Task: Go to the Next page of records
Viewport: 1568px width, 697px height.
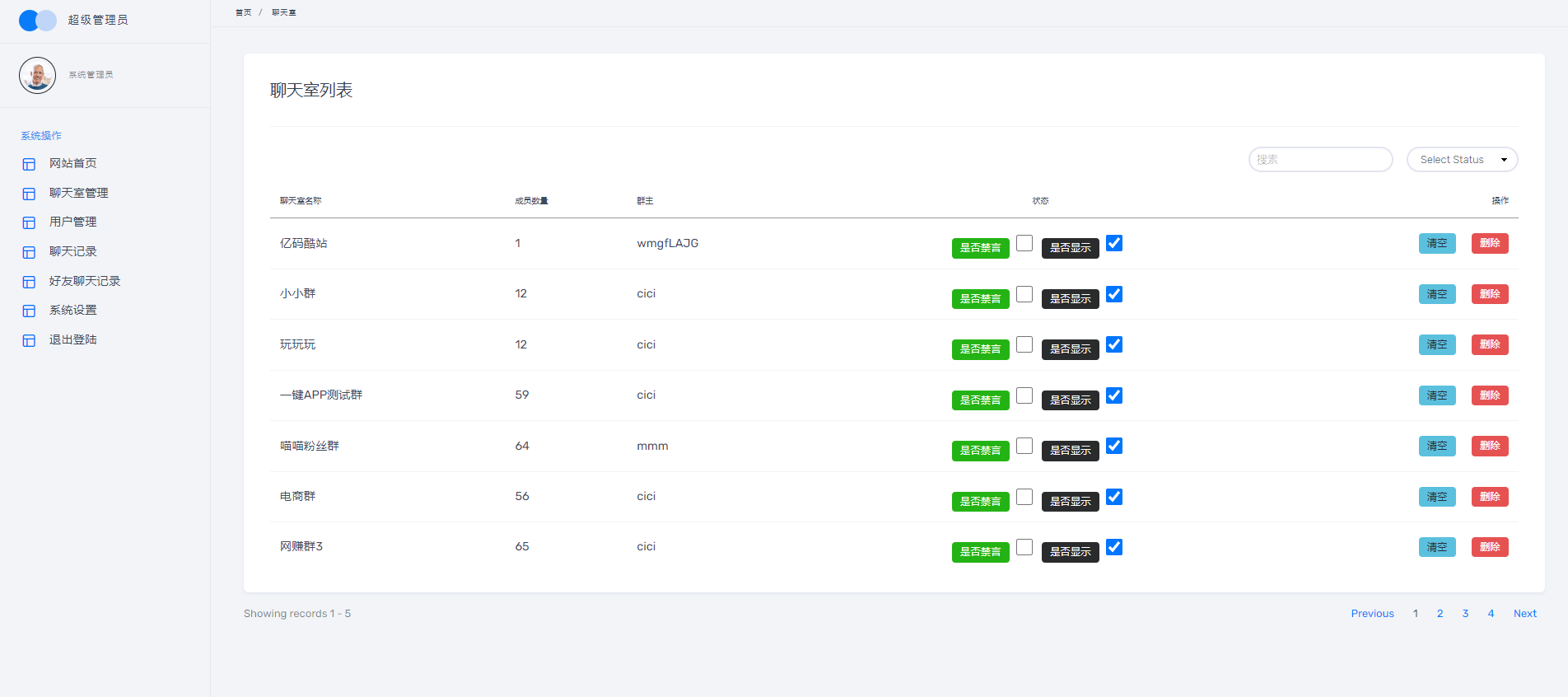Action: (x=1524, y=614)
